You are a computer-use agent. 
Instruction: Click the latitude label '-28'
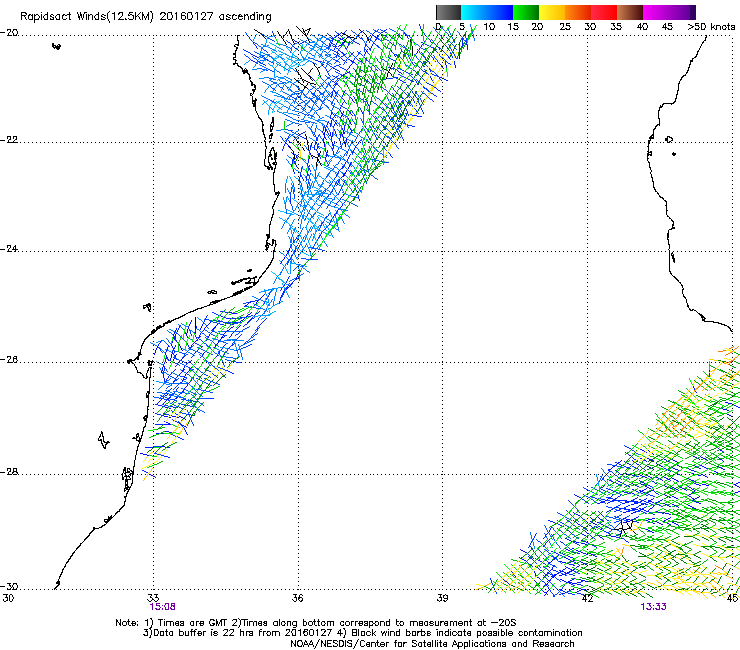point(9,472)
